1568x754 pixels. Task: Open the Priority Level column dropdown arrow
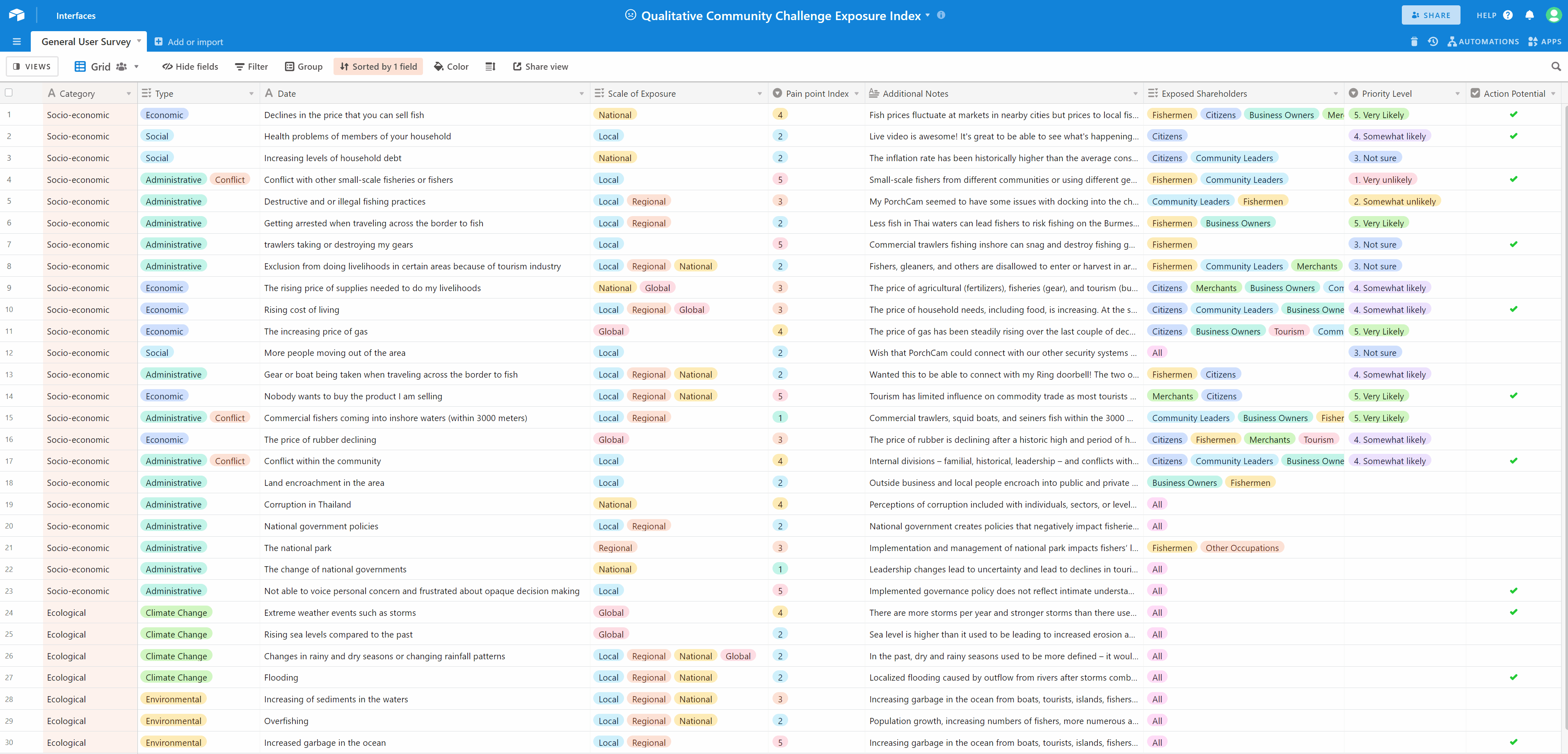click(1457, 94)
